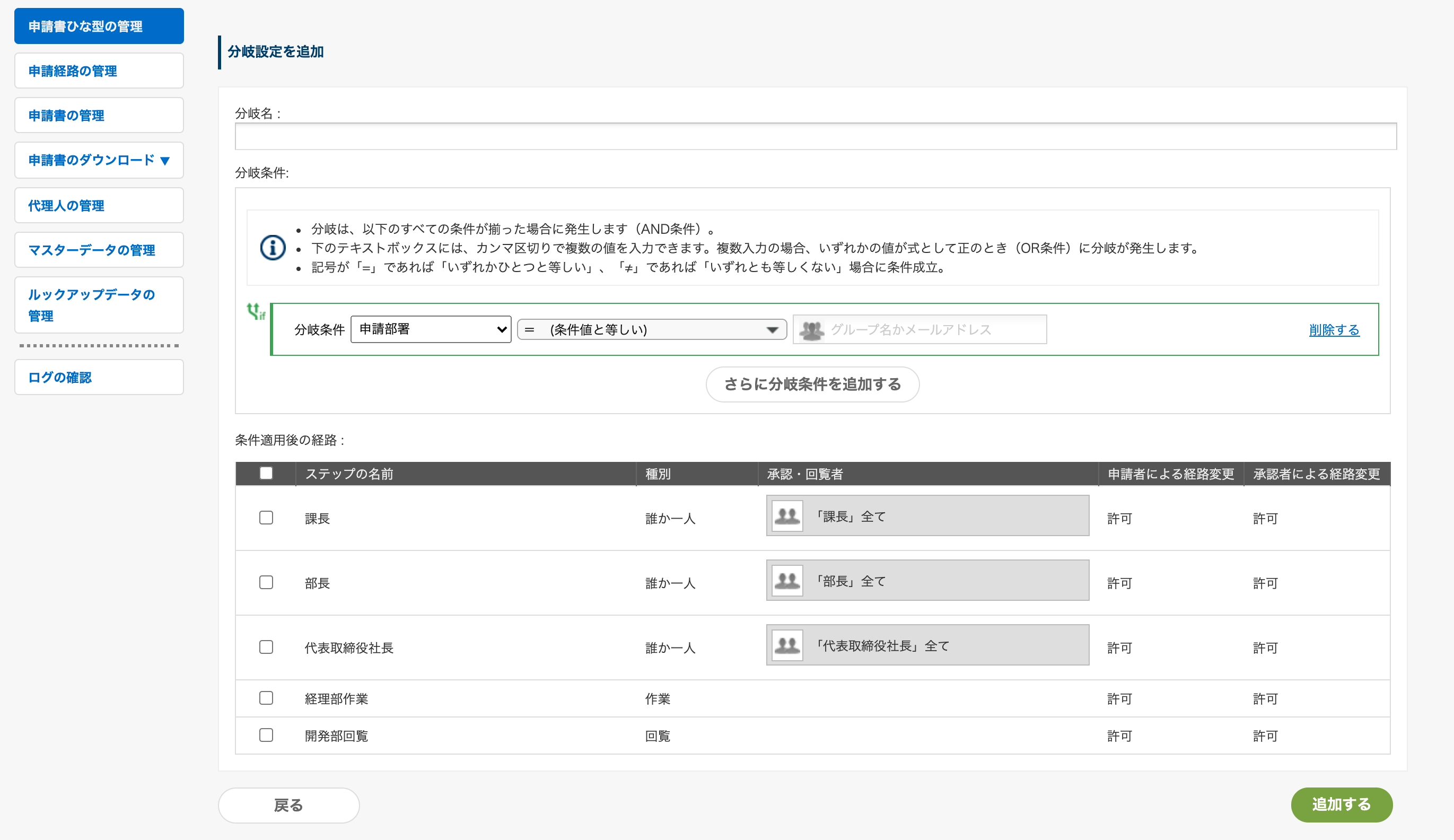Image resolution: width=1454 pixels, height=840 pixels.
Task: Click 誰か一人 in the 課長 row
Action: pos(670,519)
